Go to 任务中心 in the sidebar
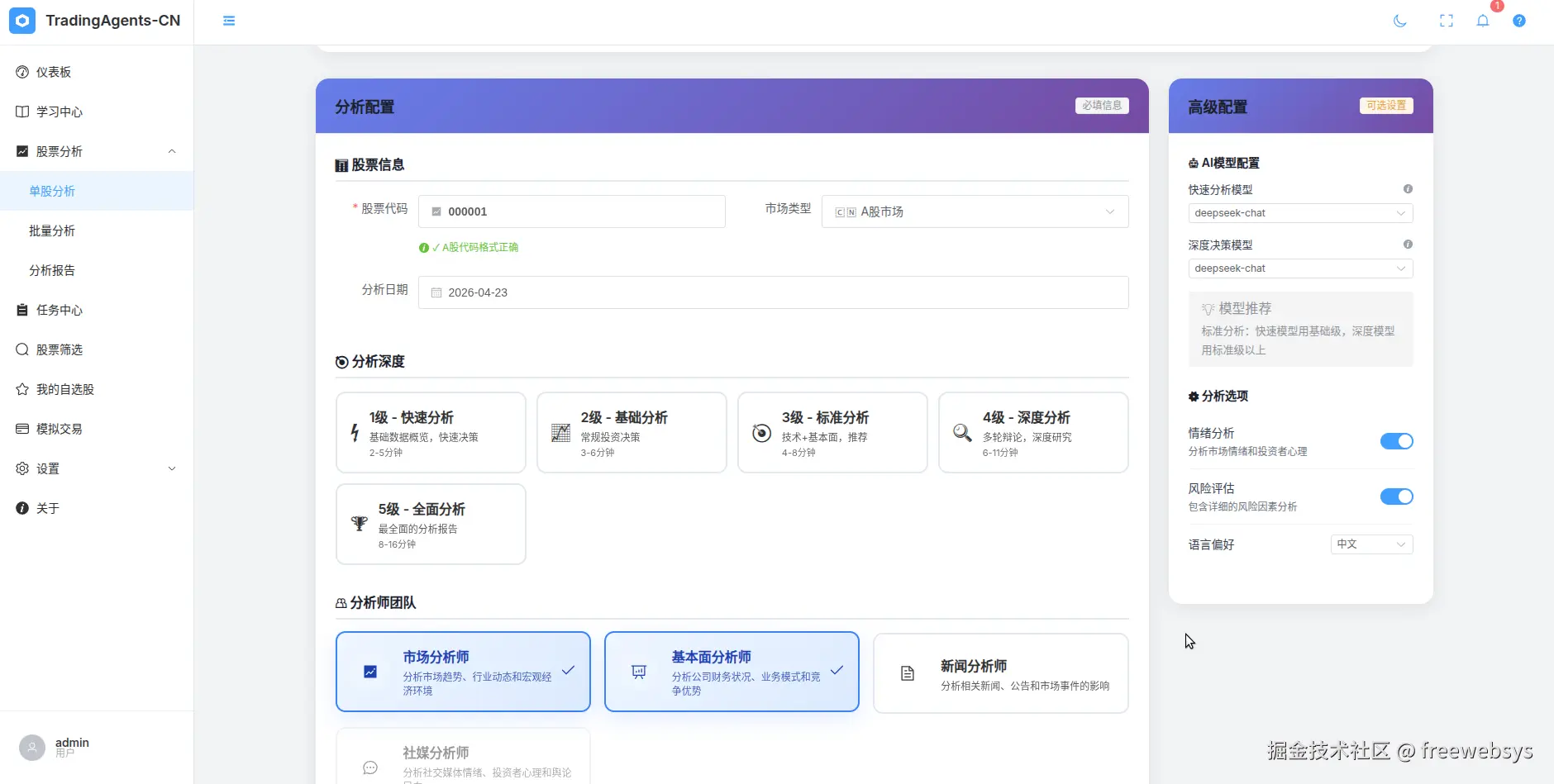The width and height of the screenshot is (1554, 784). pos(56,310)
